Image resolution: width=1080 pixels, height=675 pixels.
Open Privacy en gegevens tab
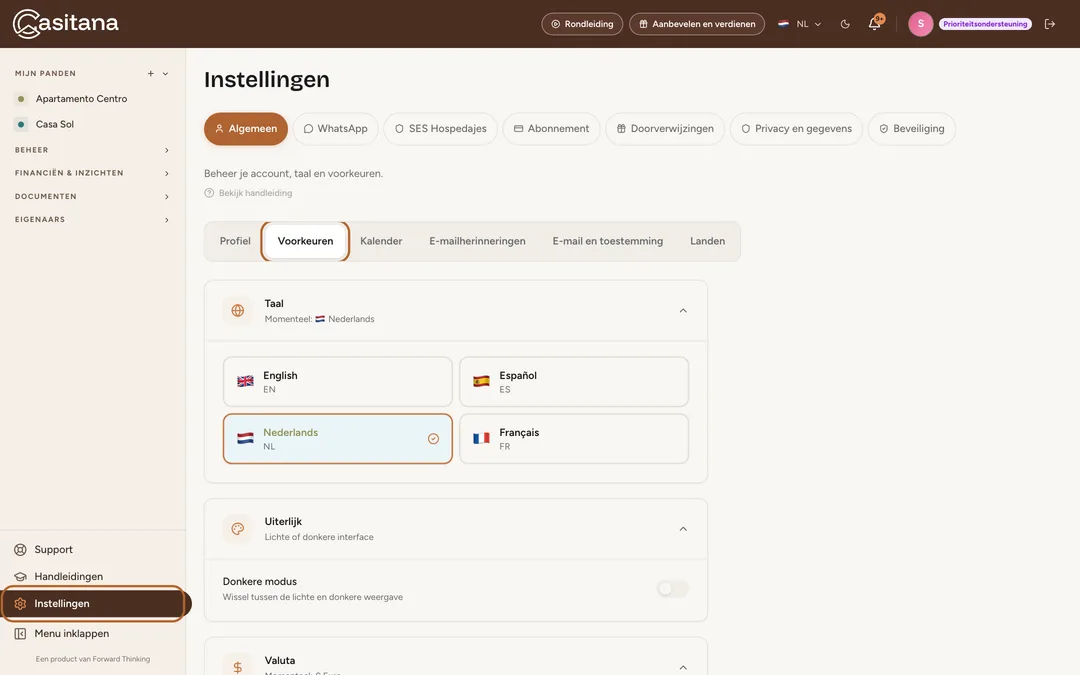(x=796, y=129)
